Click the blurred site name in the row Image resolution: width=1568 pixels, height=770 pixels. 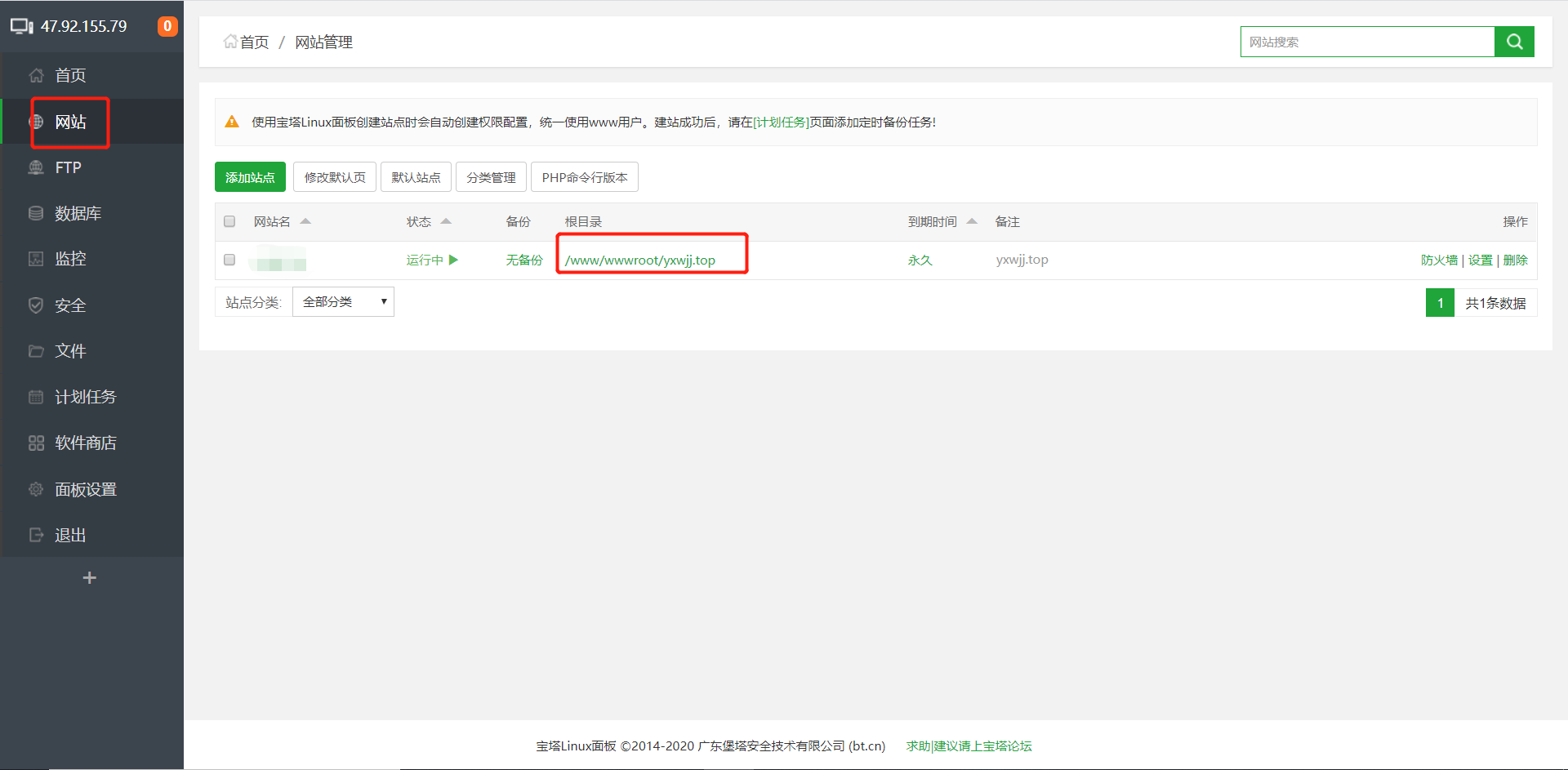click(278, 260)
